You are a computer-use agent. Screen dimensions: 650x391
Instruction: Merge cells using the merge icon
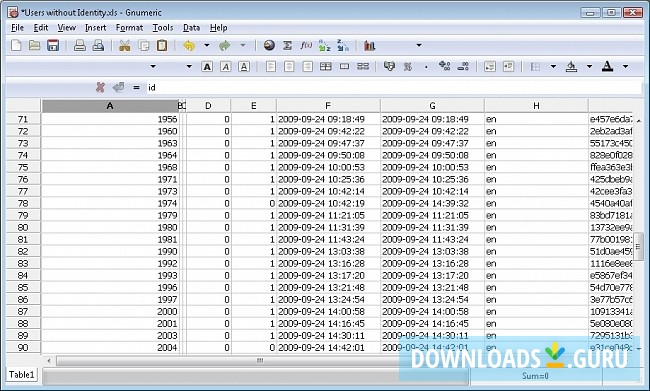point(344,66)
